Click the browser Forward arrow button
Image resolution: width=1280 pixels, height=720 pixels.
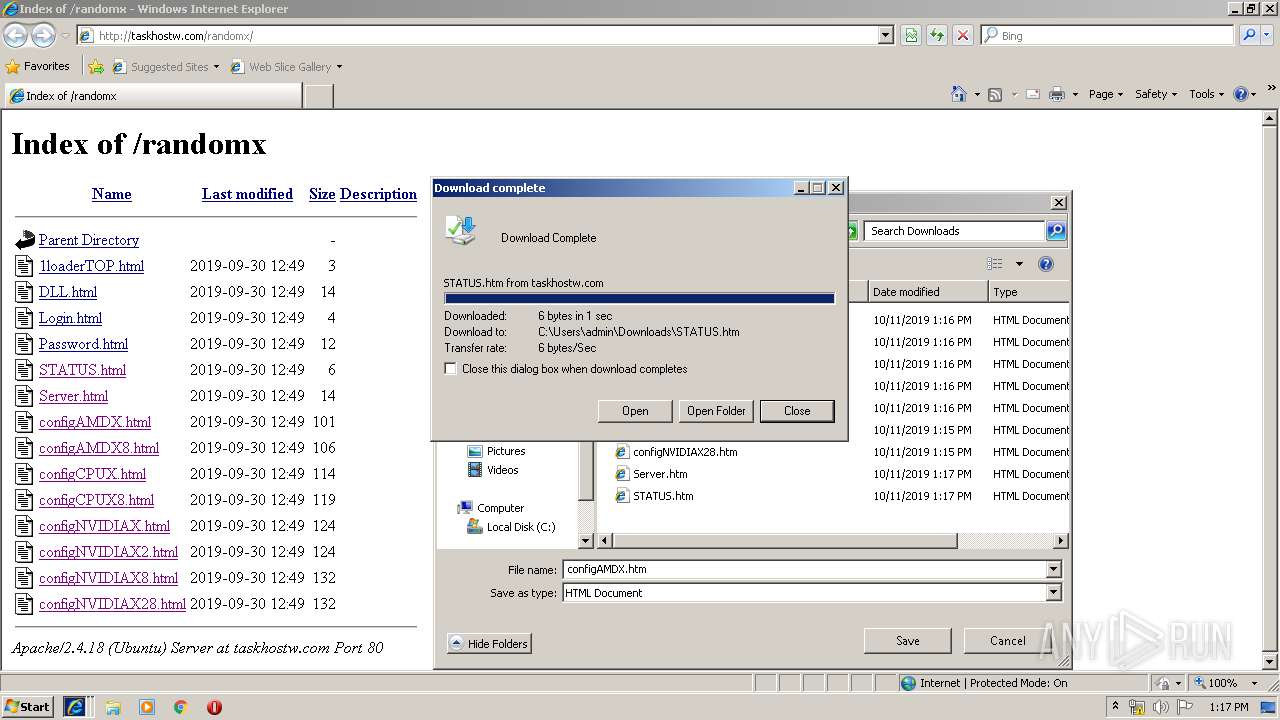point(43,35)
